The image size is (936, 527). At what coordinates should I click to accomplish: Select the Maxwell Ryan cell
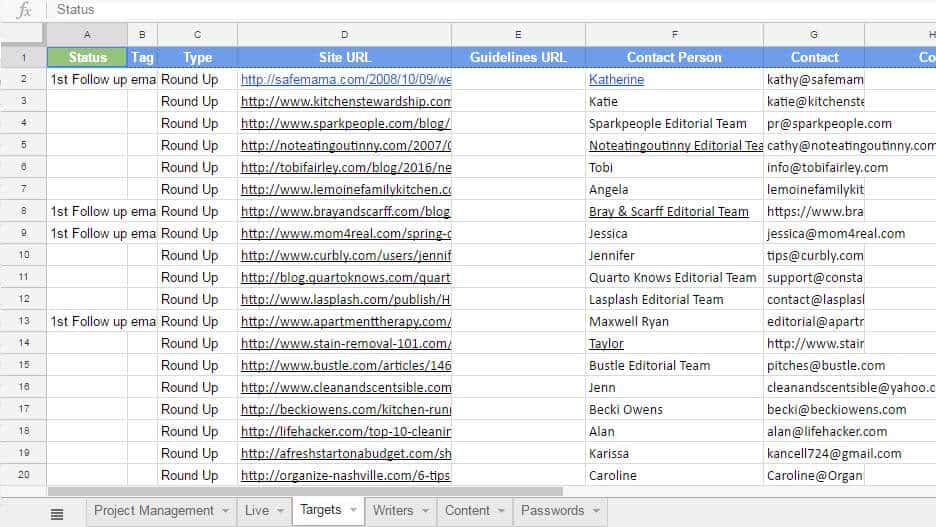(x=675, y=322)
